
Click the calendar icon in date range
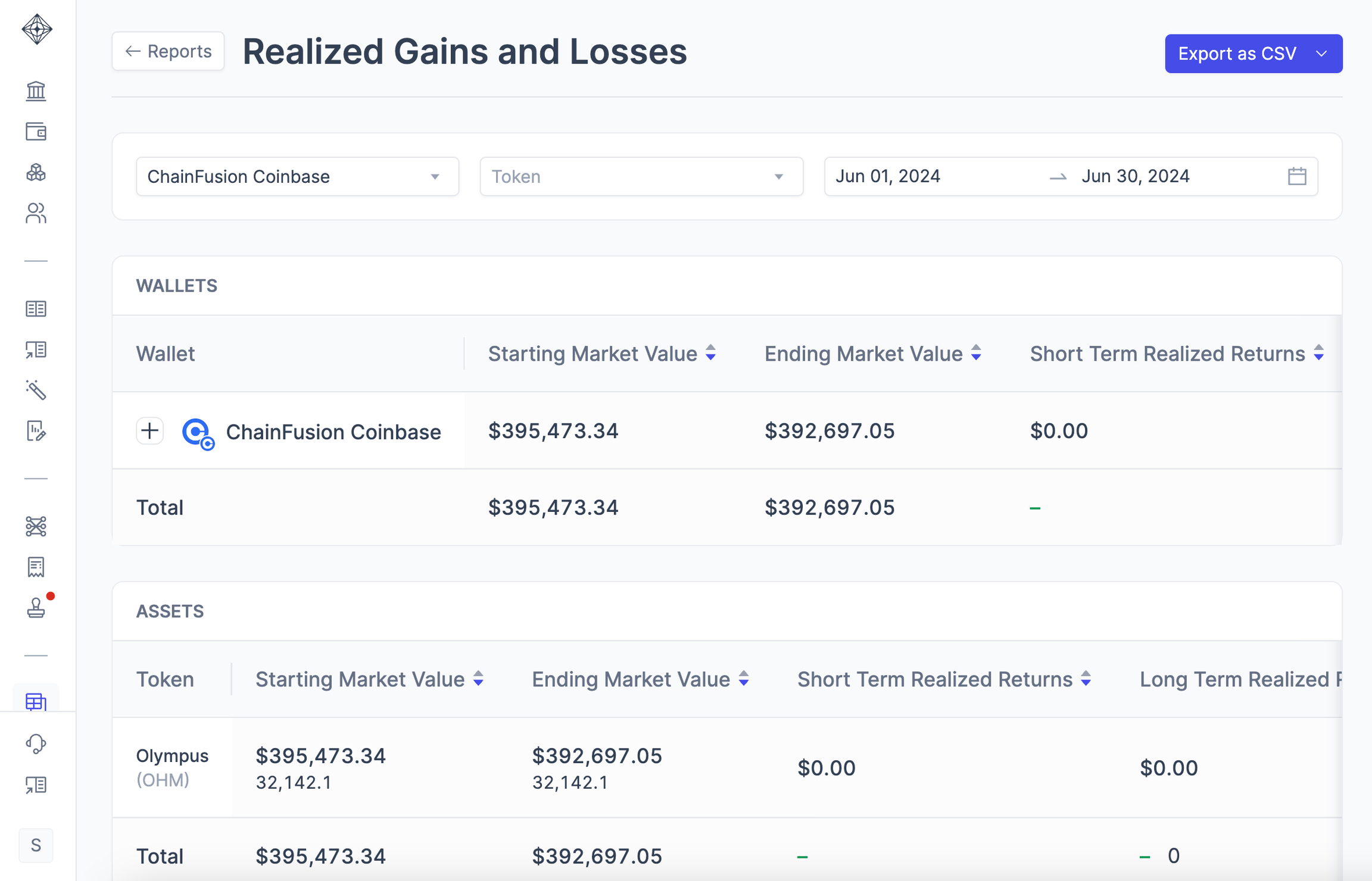coord(1296,176)
